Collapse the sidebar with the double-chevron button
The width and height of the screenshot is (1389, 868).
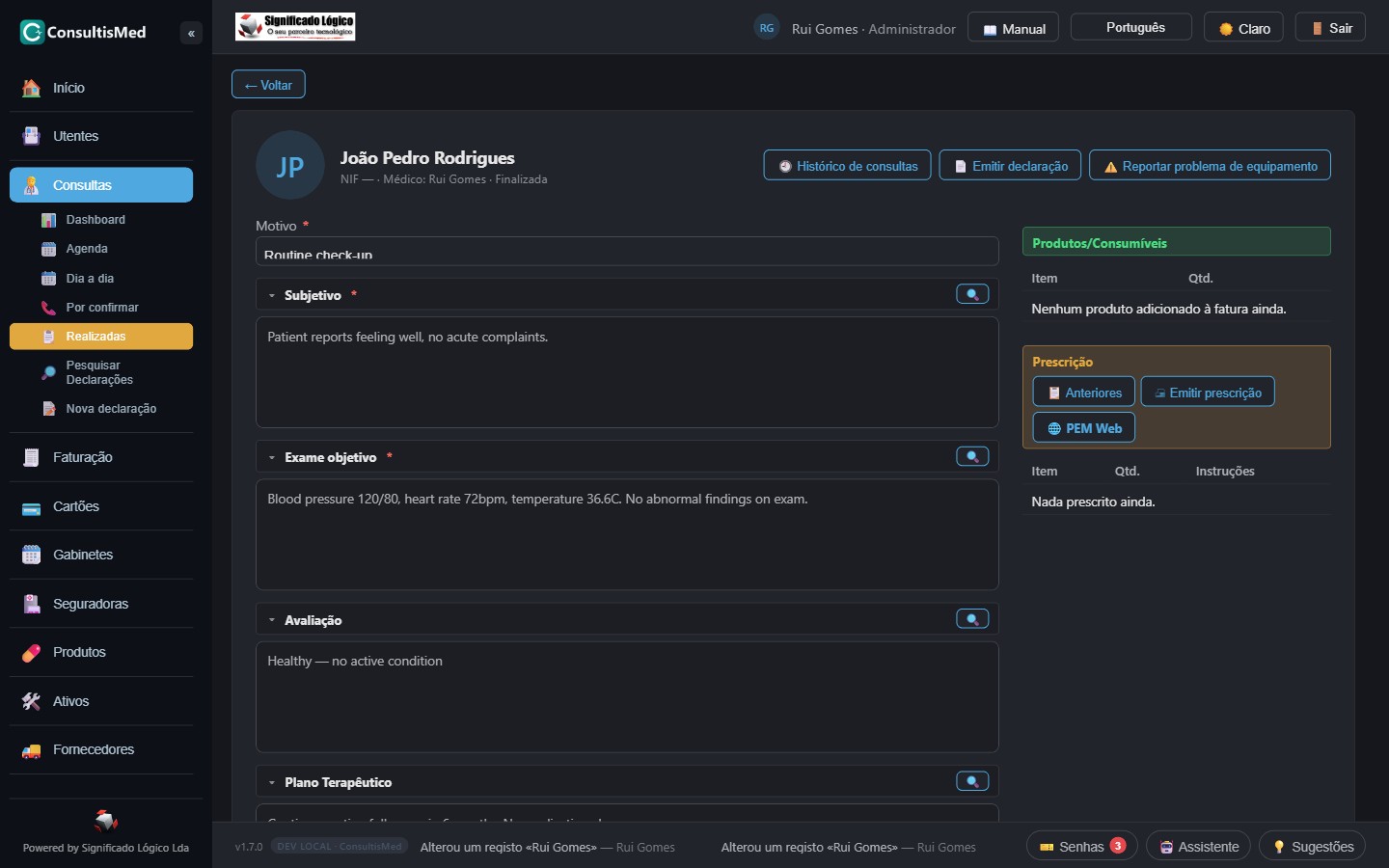coord(191,33)
